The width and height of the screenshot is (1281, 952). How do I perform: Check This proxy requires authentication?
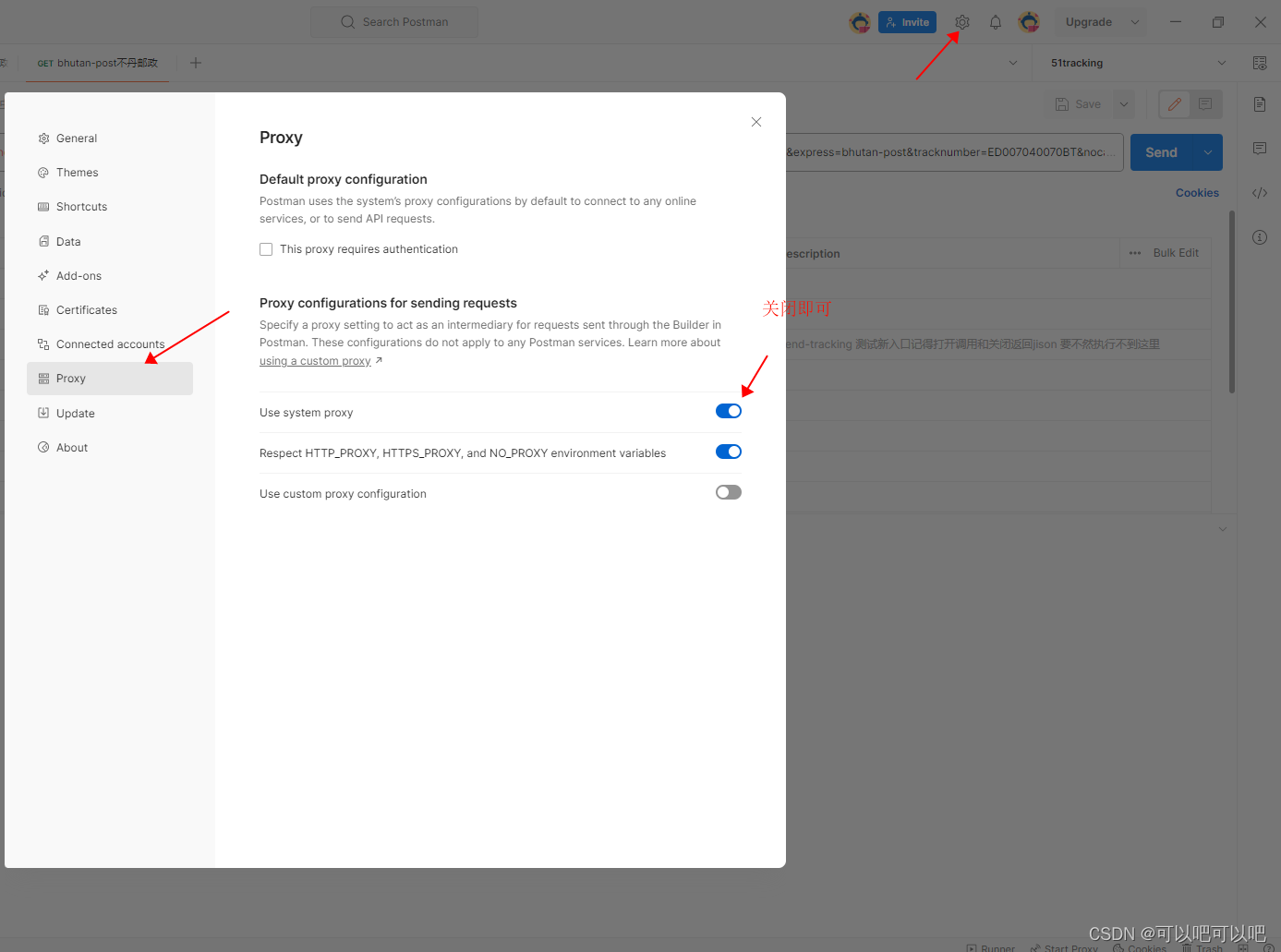coord(266,249)
